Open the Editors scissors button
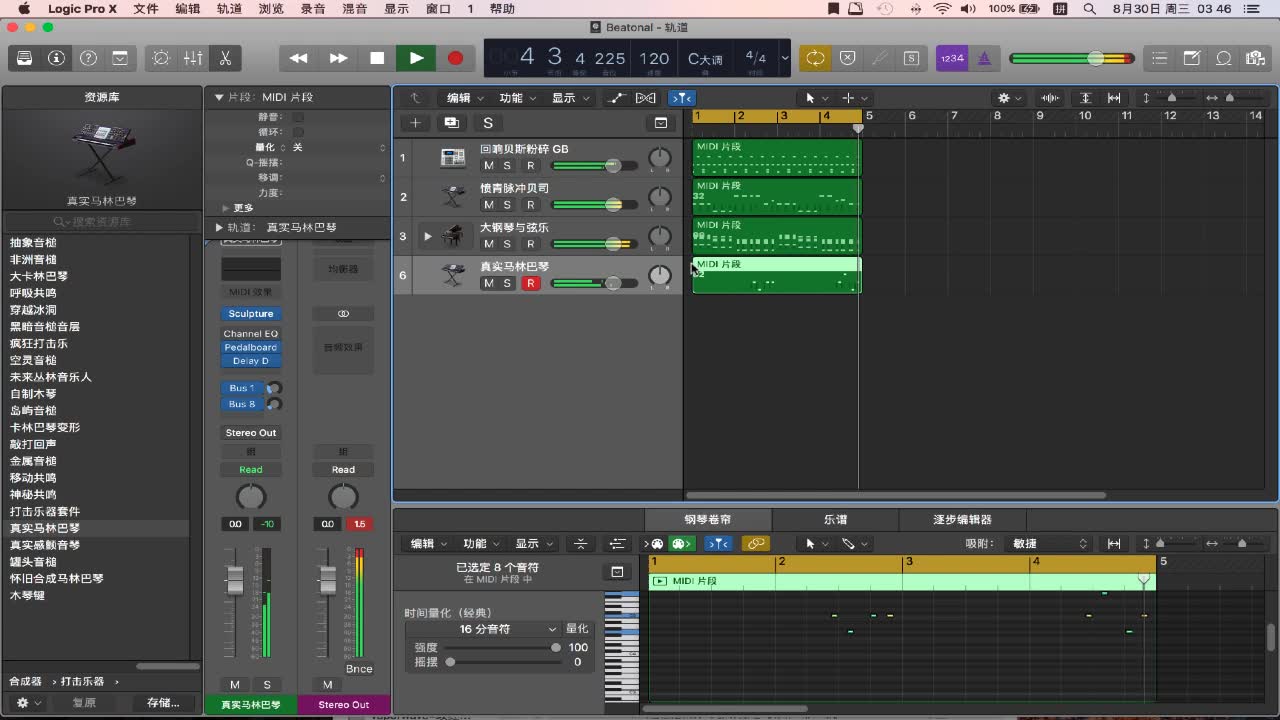The image size is (1280, 720). 225,58
